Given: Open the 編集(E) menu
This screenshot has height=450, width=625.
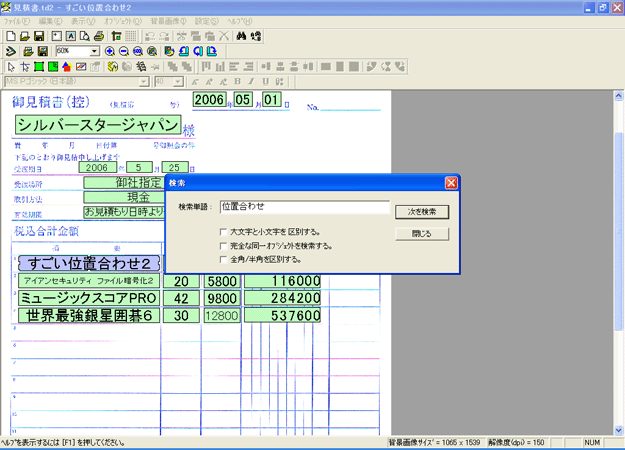Looking at the screenshot, I should 50,21.
